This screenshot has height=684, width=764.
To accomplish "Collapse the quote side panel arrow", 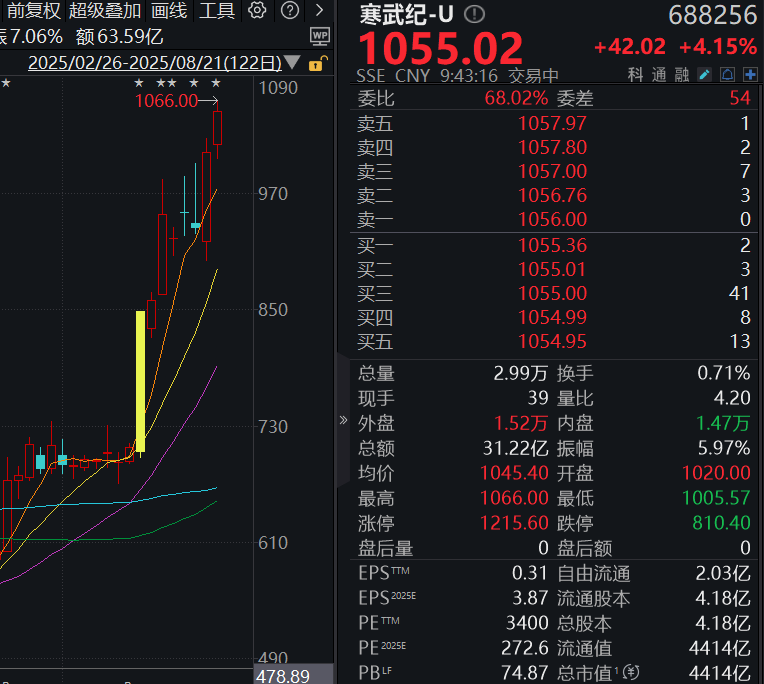I will (x=344, y=420).
